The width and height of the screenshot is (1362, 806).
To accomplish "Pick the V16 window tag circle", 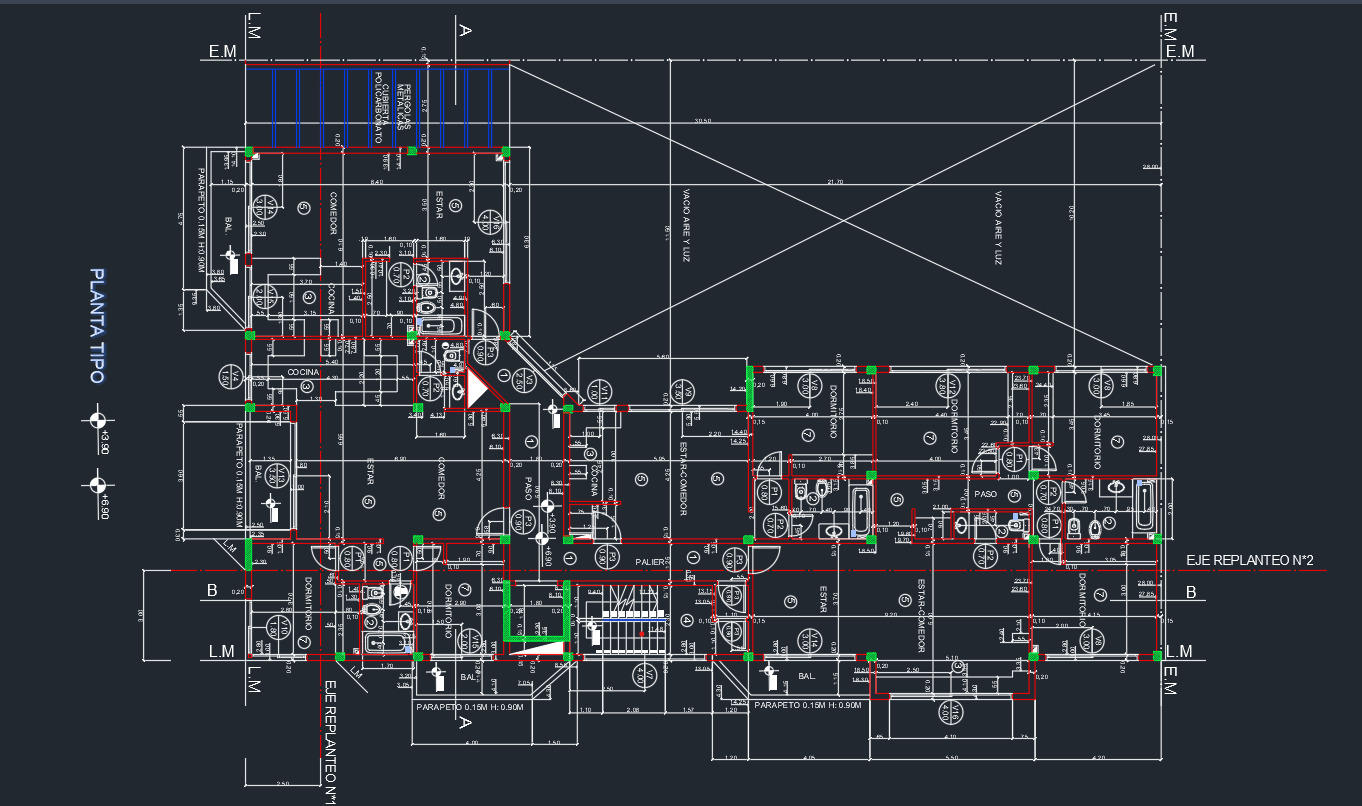I will click(949, 712).
